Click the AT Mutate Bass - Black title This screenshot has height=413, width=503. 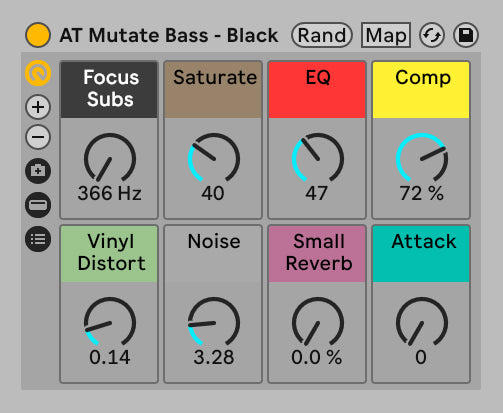pos(169,35)
